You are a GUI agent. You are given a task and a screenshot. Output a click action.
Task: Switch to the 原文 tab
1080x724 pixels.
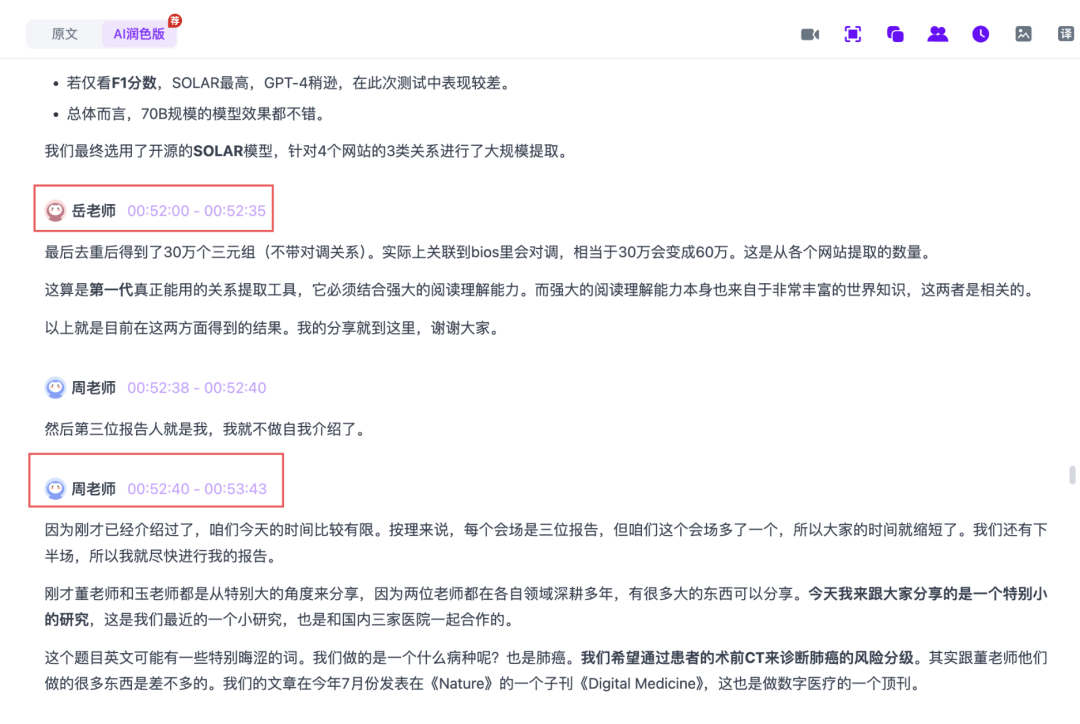point(65,34)
